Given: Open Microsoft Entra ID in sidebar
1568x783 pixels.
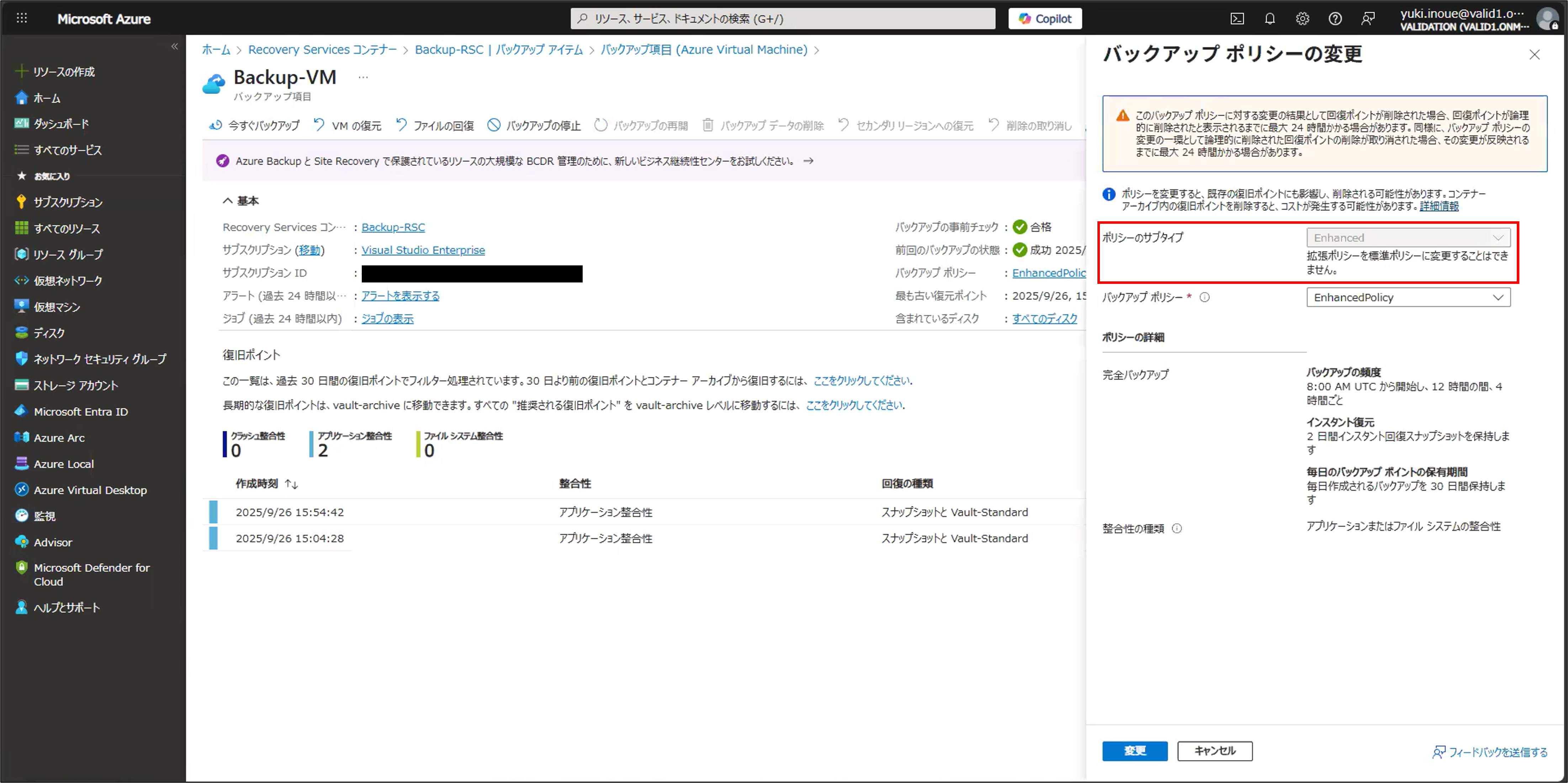Looking at the screenshot, I should click(x=80, y=412).
